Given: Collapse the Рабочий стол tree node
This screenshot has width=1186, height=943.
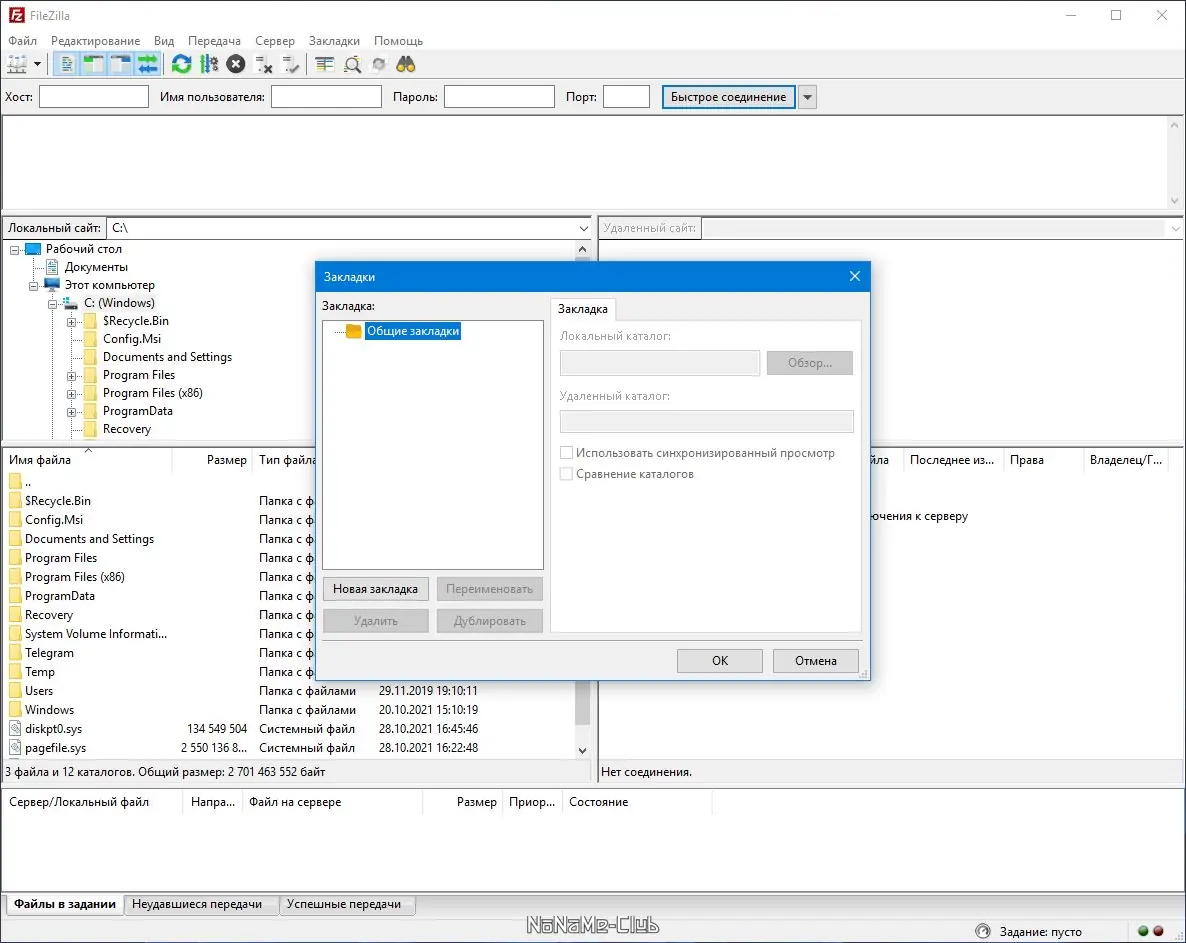Looking at the screenshot, I should (x=14, y=250).
